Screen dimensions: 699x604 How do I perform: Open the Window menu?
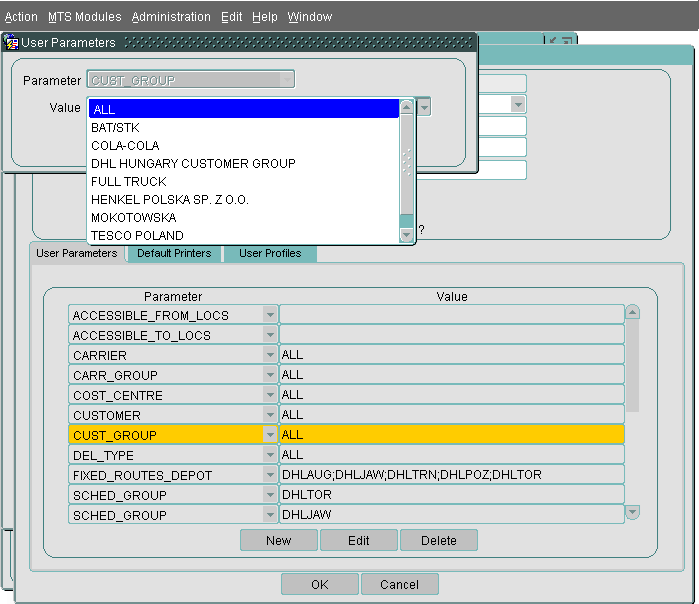coord(310,17)
